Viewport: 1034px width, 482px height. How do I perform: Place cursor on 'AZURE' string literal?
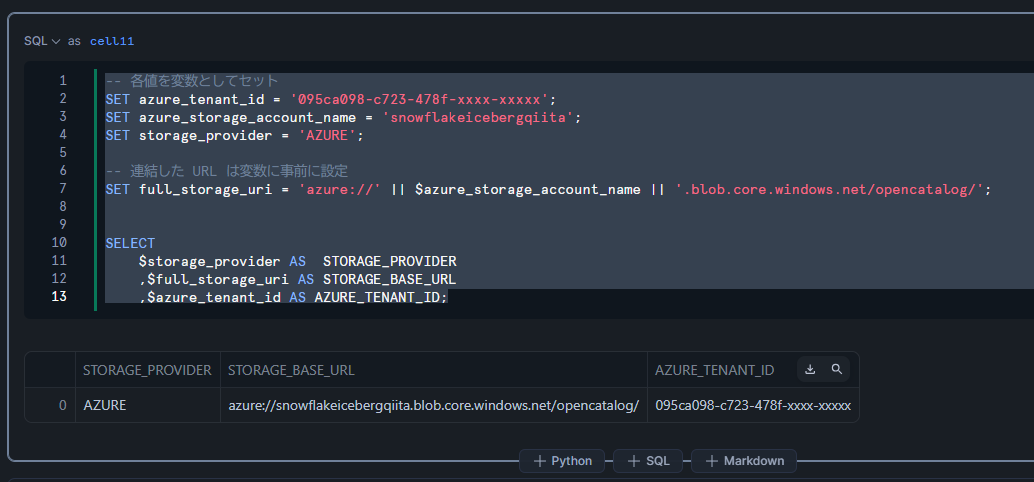(x=328, y=135)
